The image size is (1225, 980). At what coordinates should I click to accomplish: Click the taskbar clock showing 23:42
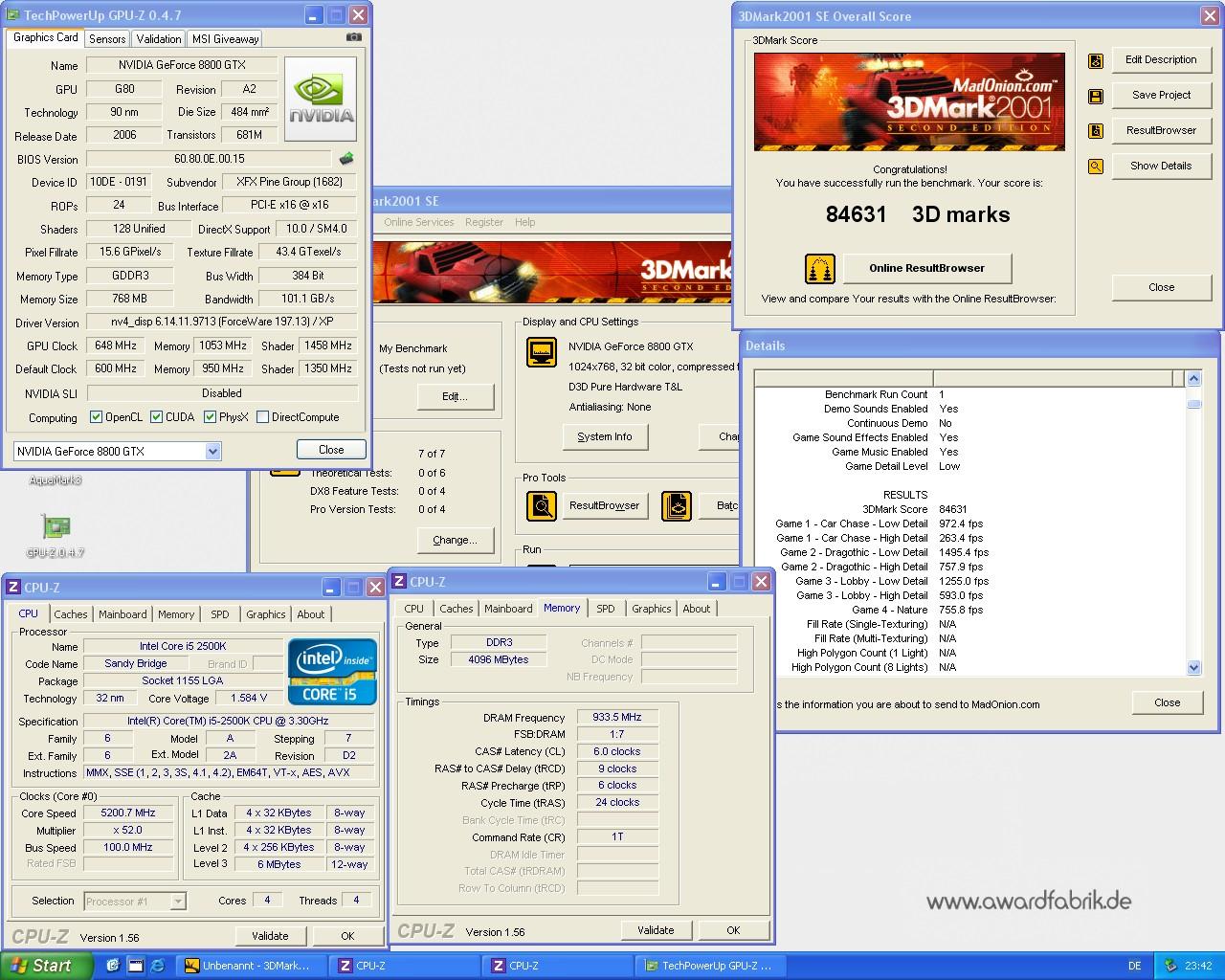(1198, 966)
